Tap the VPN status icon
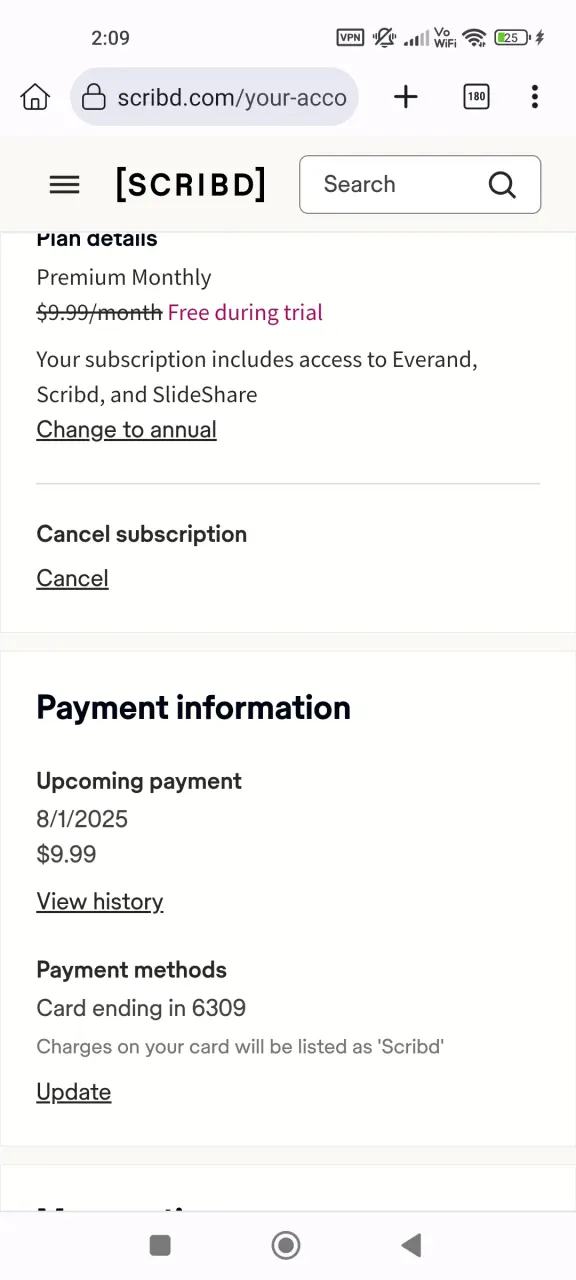This screenshot has width=576, height=1280. point(350,38)
